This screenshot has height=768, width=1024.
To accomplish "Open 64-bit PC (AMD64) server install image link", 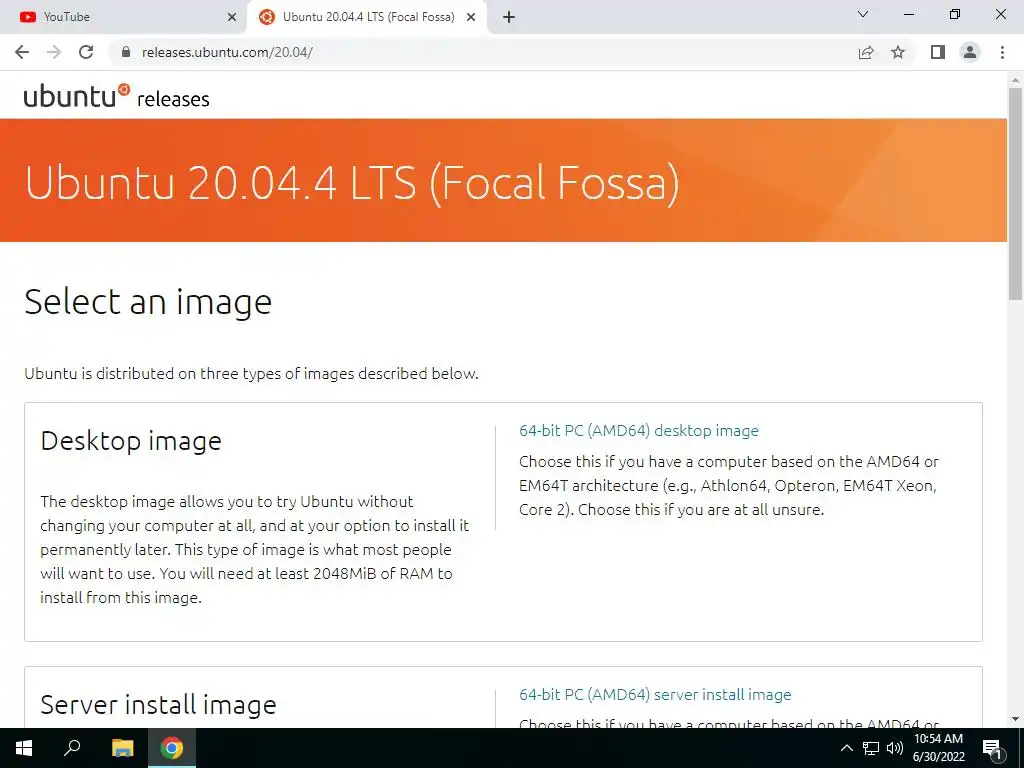I will (x=655, y=694).
